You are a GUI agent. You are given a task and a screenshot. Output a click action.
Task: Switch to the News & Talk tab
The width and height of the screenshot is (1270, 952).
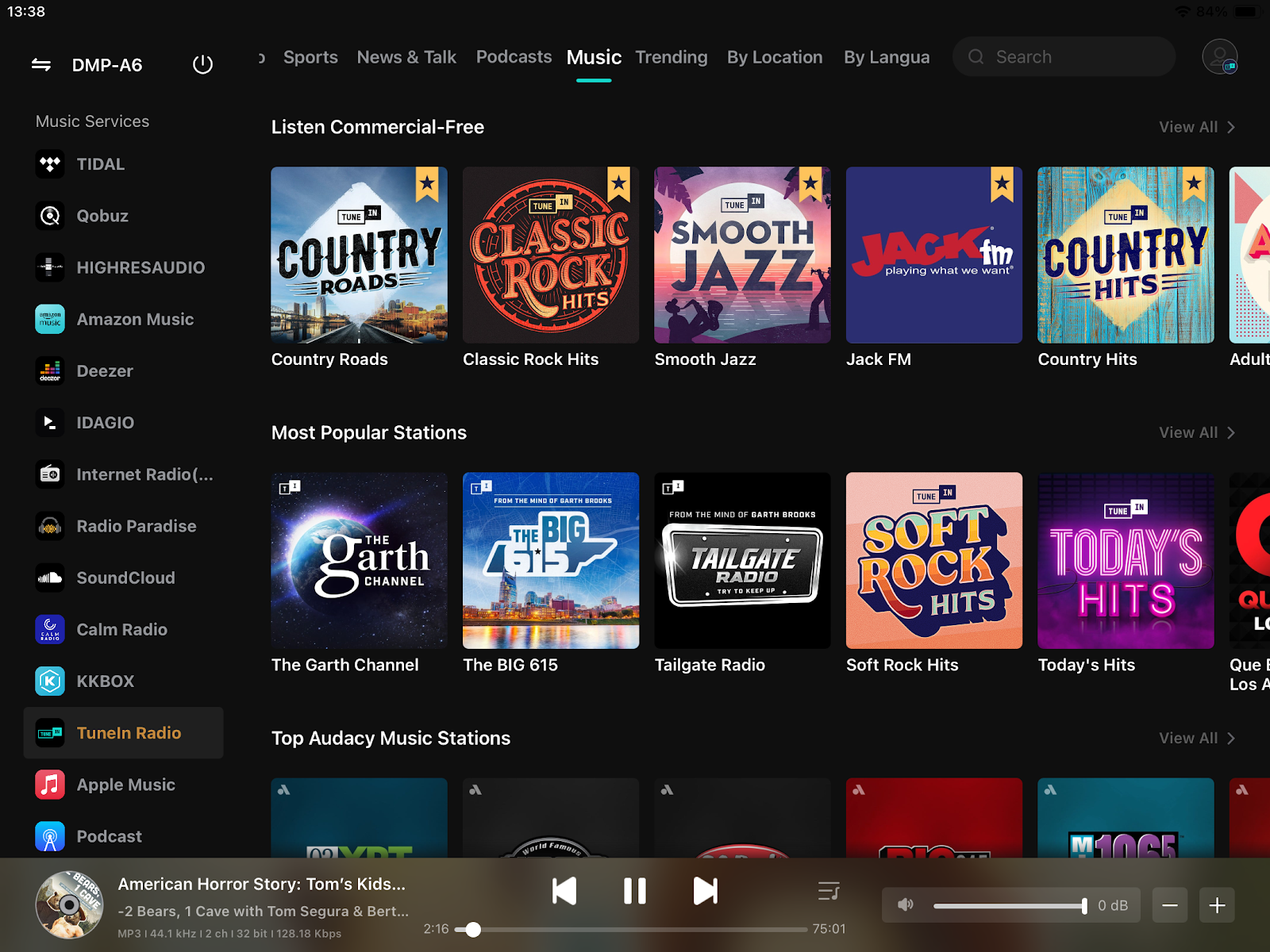(x=406, y=57)
